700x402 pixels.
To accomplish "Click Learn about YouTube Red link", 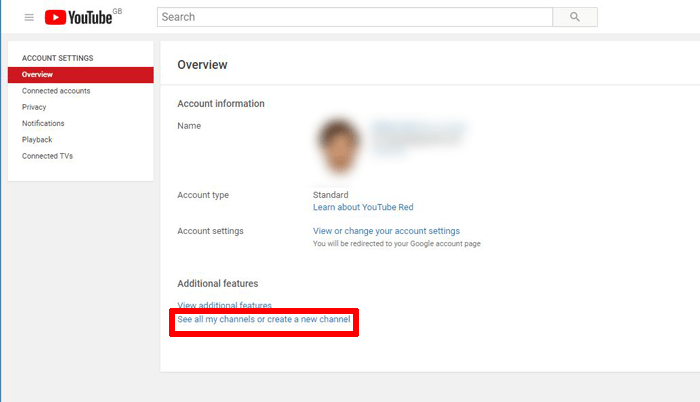I will [x=363, y=207].
